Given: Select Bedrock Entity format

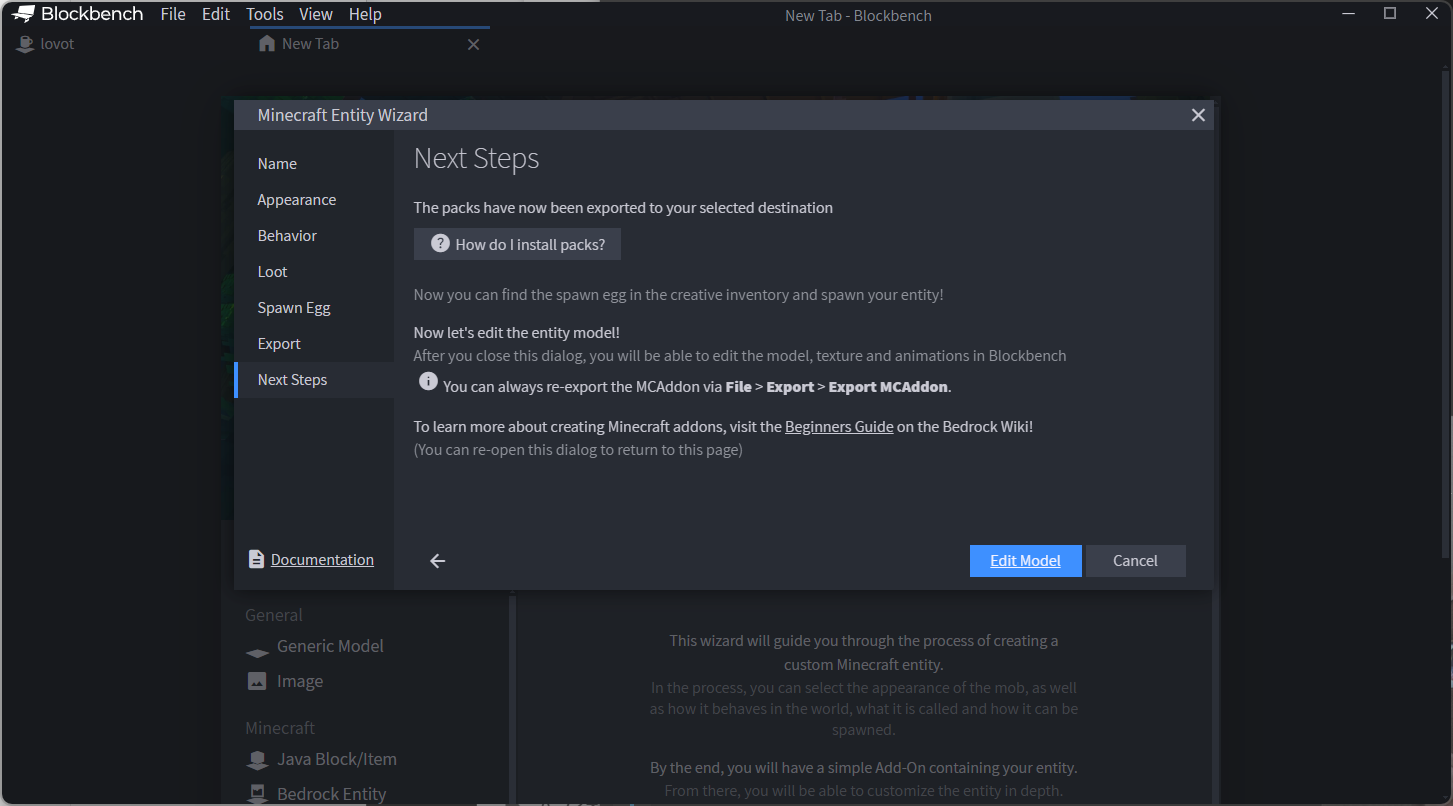Looking at the screenshot, I should click(332, 794).
